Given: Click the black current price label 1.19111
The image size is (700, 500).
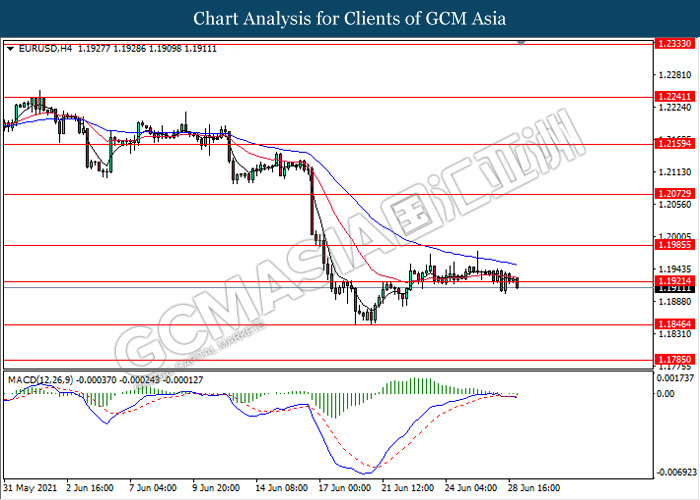Looking at the screenshot, I should (675, 289).
